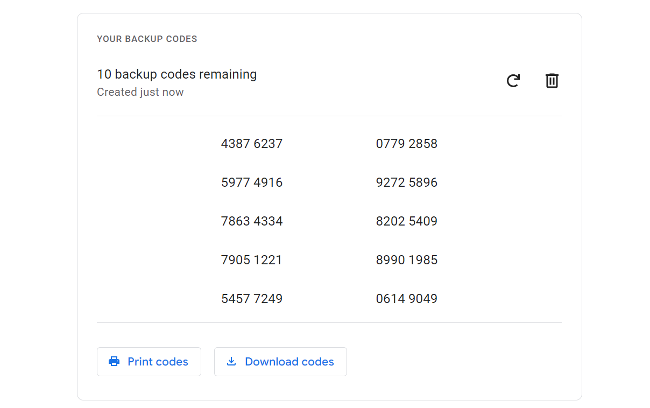The height and width of the screenshot is (408, 650).
Task: Click the trash icon to delete backup codes
Action: point(552,80)
